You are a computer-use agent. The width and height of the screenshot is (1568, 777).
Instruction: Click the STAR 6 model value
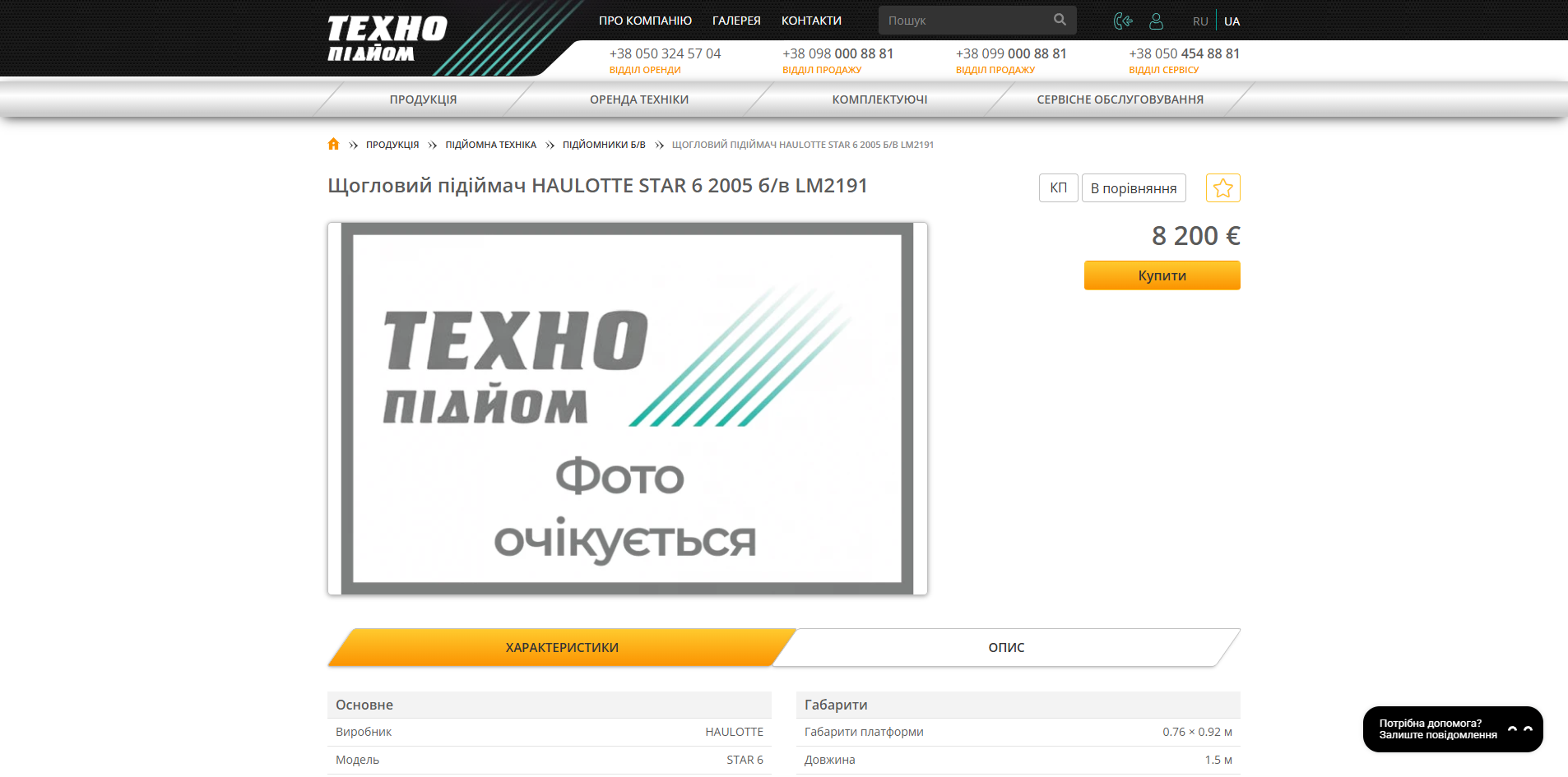[745, 760]
